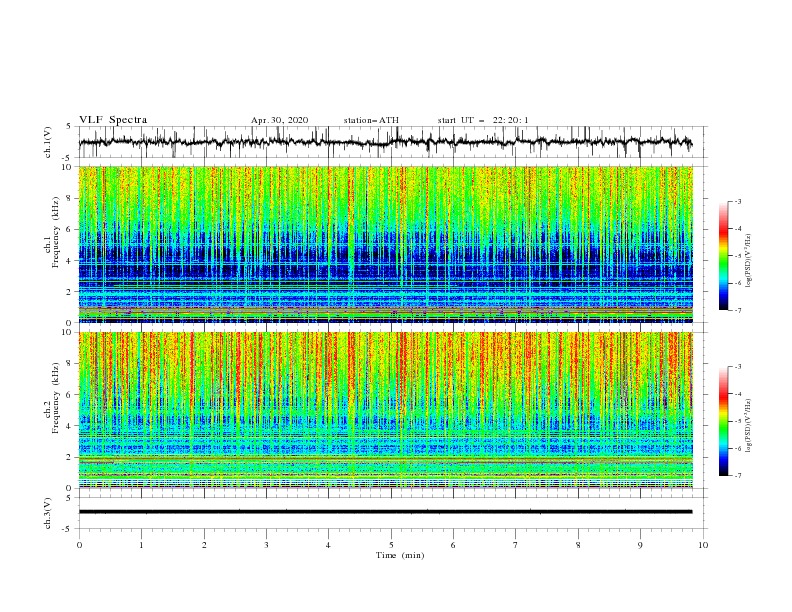The height and width of the screenshot is (612, 792).
Task: Click the time axis tick label "5"
Action: (x=391, y=545)
